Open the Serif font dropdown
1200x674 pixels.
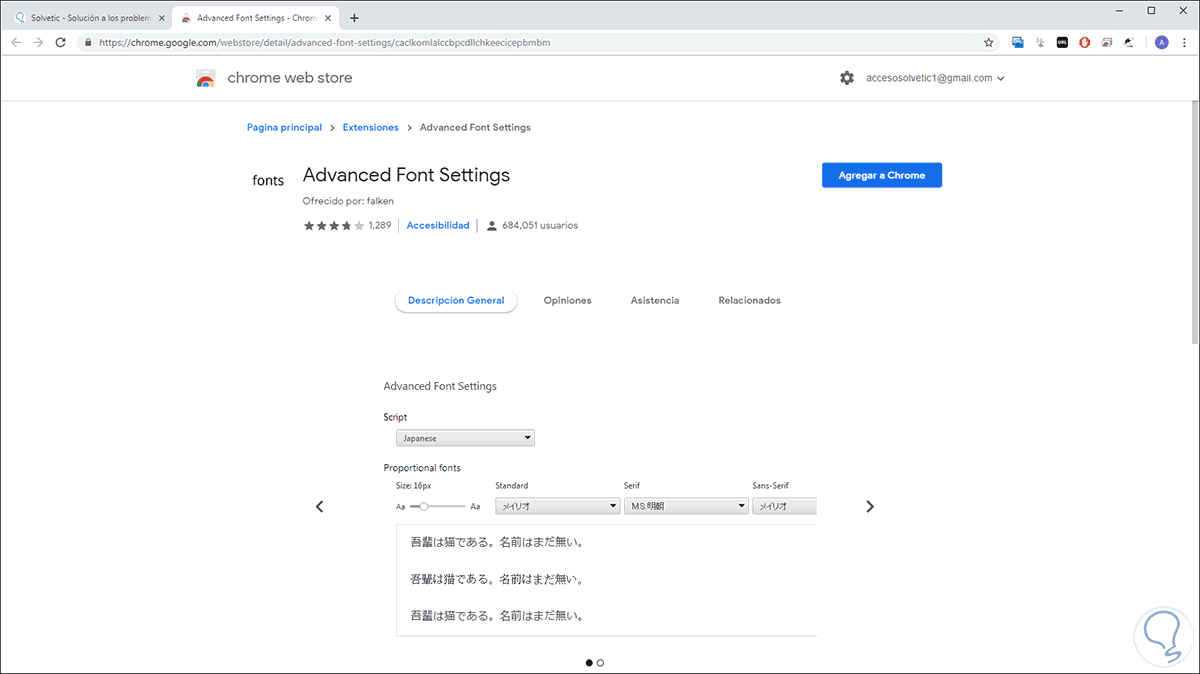coord(686,507)
